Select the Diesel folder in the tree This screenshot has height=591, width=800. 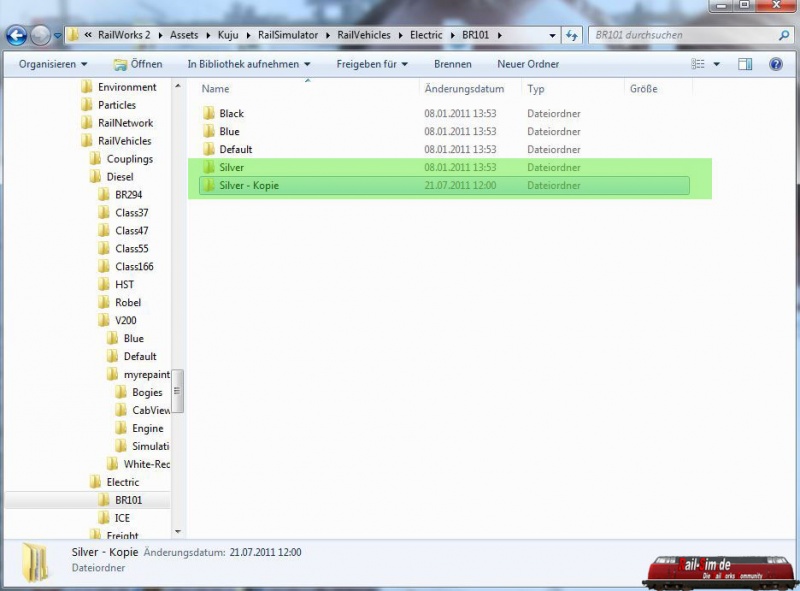pos(111,177)
